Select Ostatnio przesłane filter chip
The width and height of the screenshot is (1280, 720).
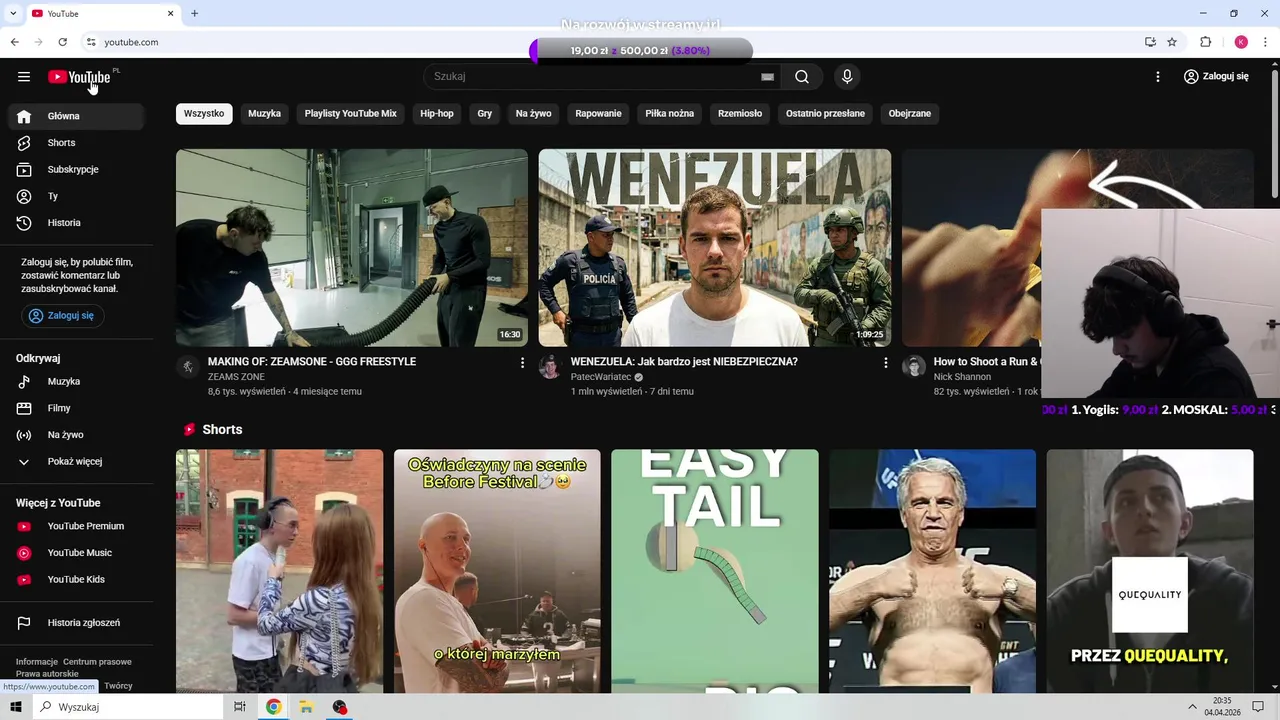(x=825, y=114)
